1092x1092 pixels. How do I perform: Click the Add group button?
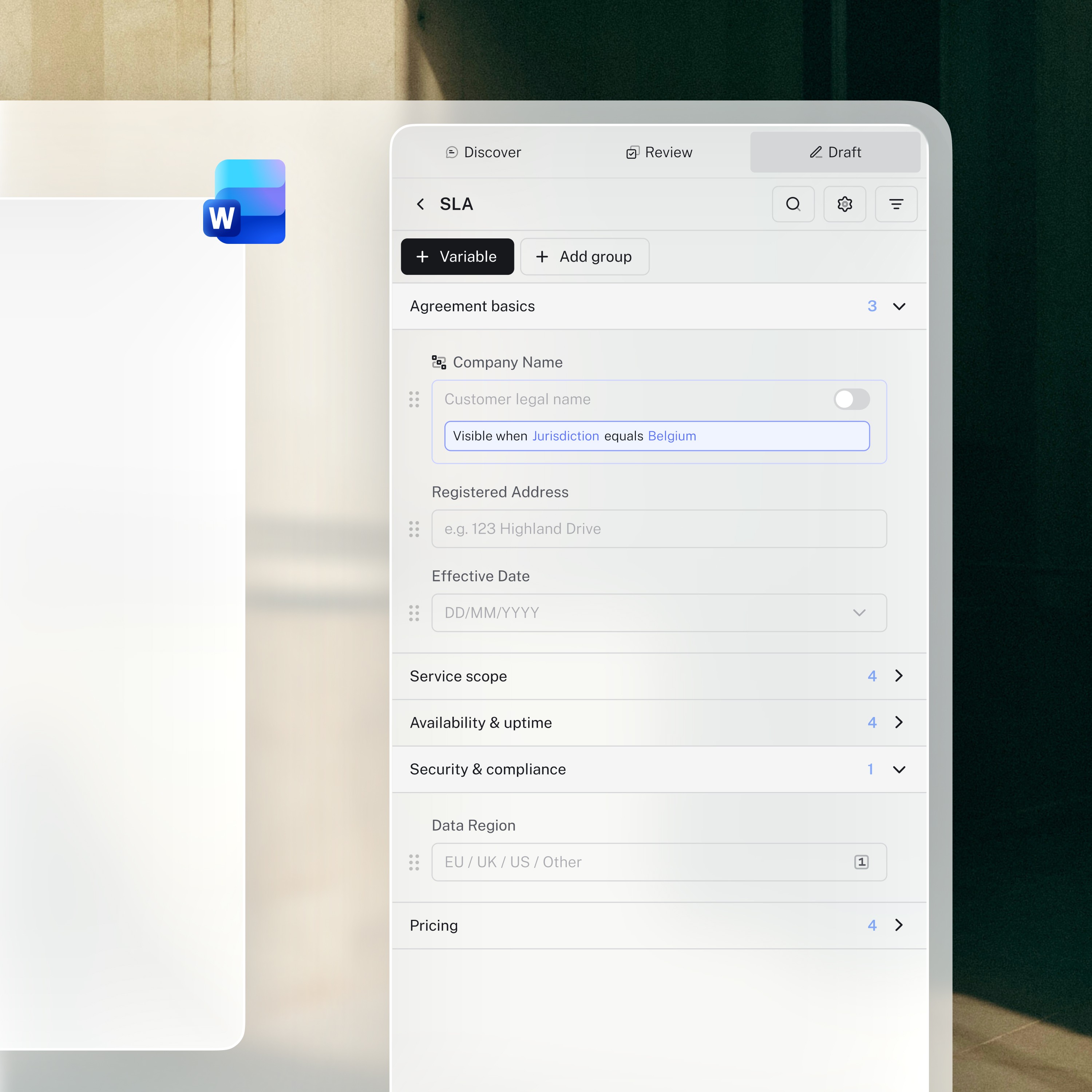[x=585, y=257]
